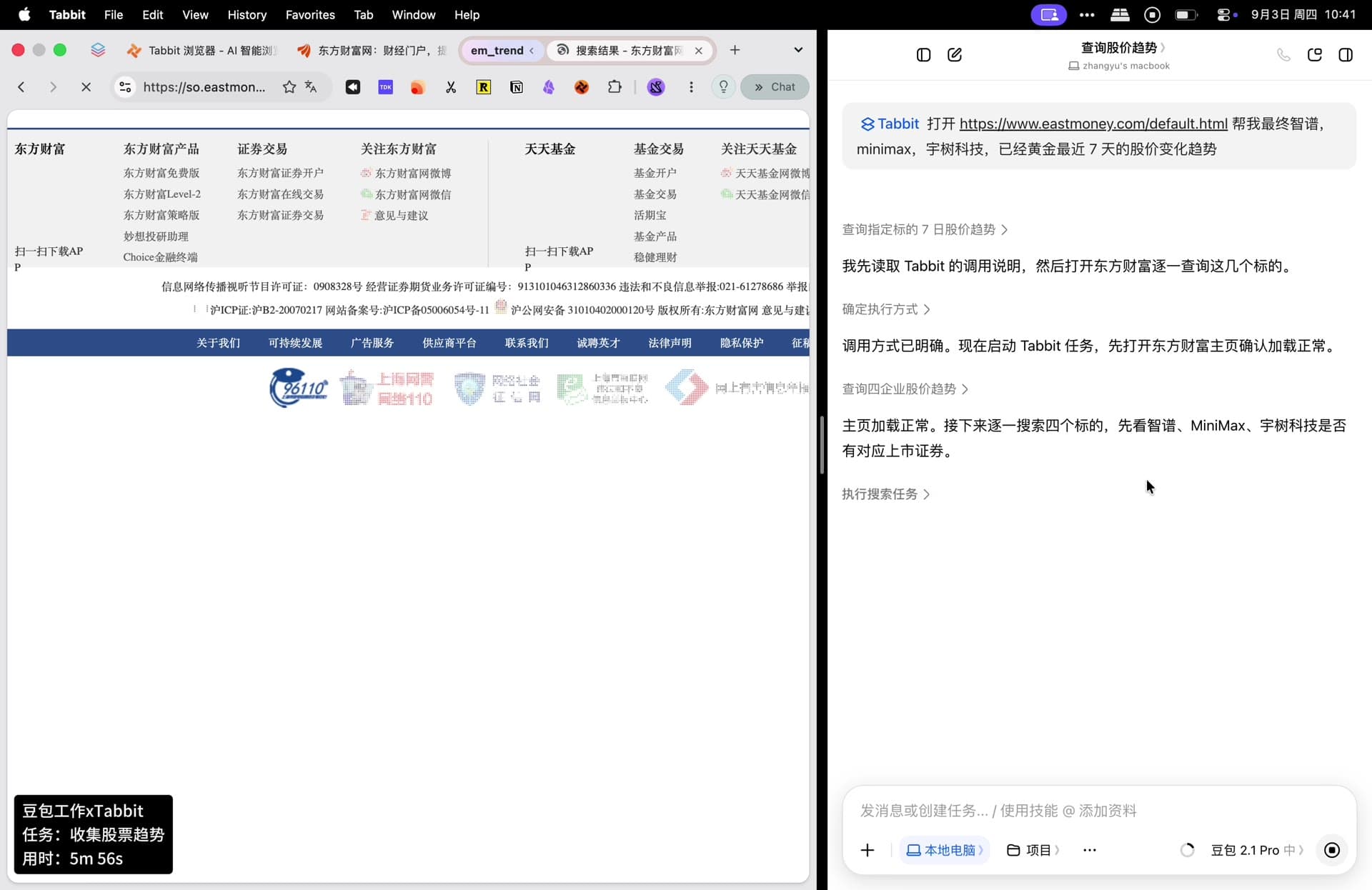This screenshot has width=1372, height=890.
Task: Expand the 执行搜索任务 step
Action: (x=886, y=494)
